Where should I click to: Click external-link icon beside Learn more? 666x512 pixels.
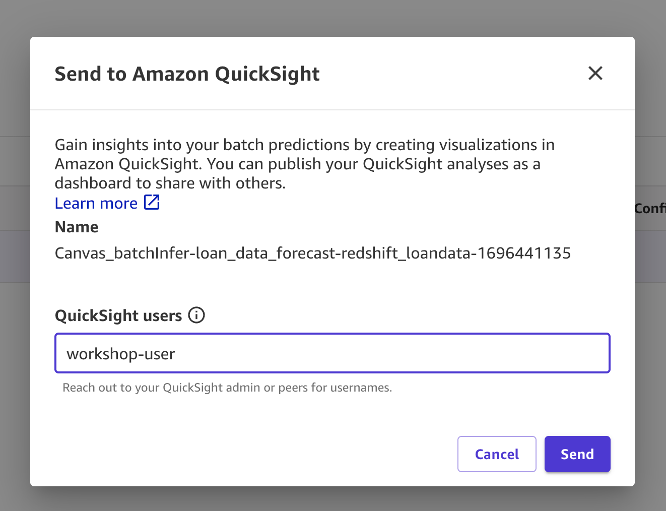pos(152,203)
